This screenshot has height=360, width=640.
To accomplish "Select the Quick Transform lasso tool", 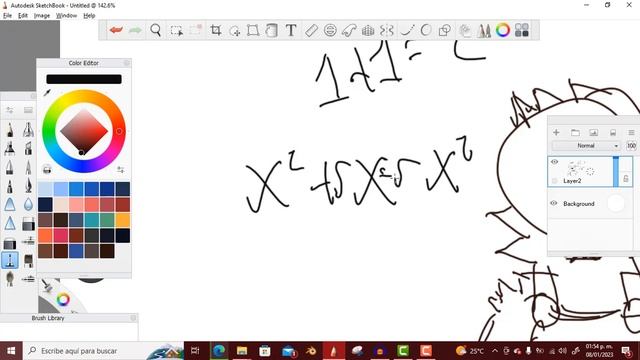I will click(x=235, y=31).
